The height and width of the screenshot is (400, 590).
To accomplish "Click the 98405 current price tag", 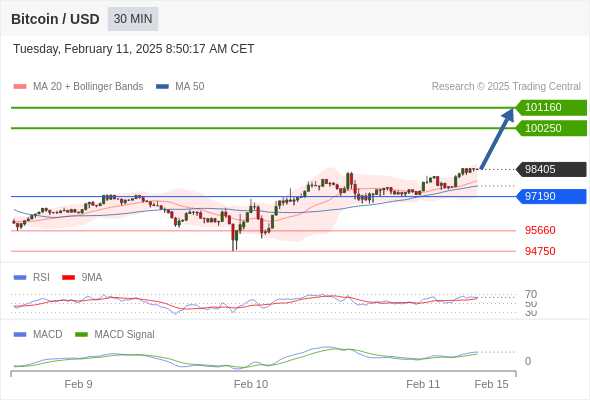I will pos(551,169).
